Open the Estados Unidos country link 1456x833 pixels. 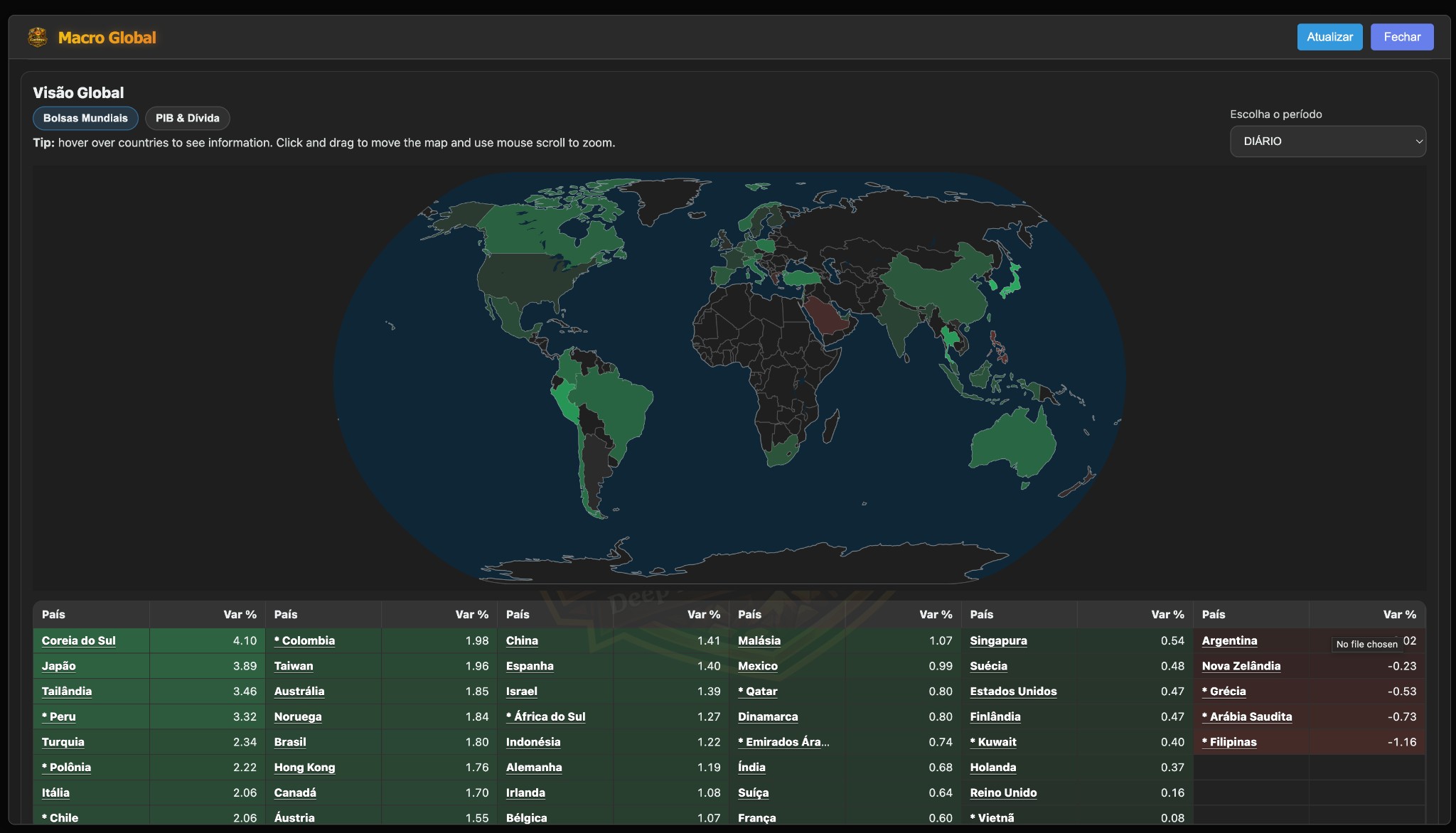(1014, 691)
